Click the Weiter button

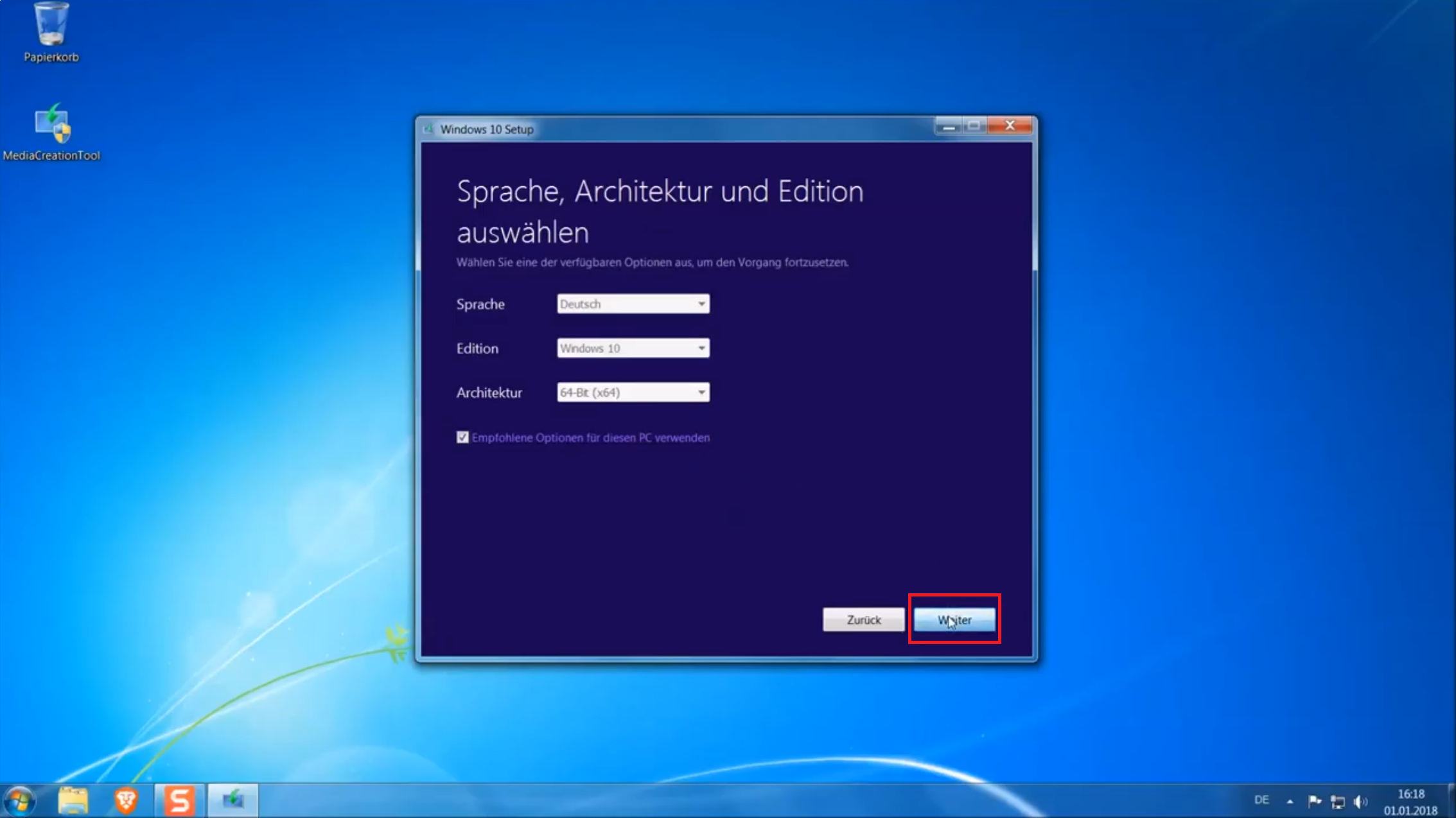point(954,620)
